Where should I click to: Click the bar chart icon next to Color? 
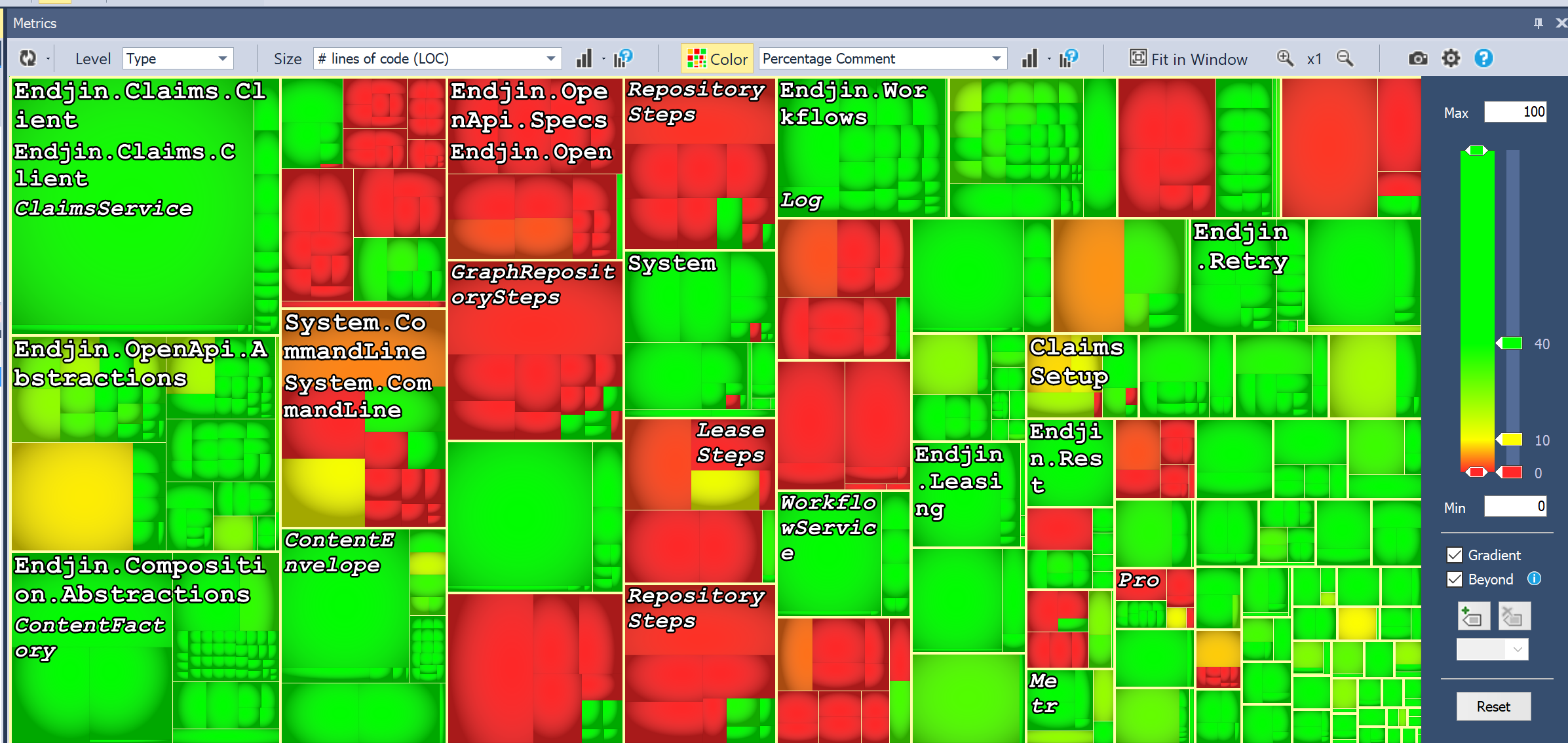(1030, 58)
